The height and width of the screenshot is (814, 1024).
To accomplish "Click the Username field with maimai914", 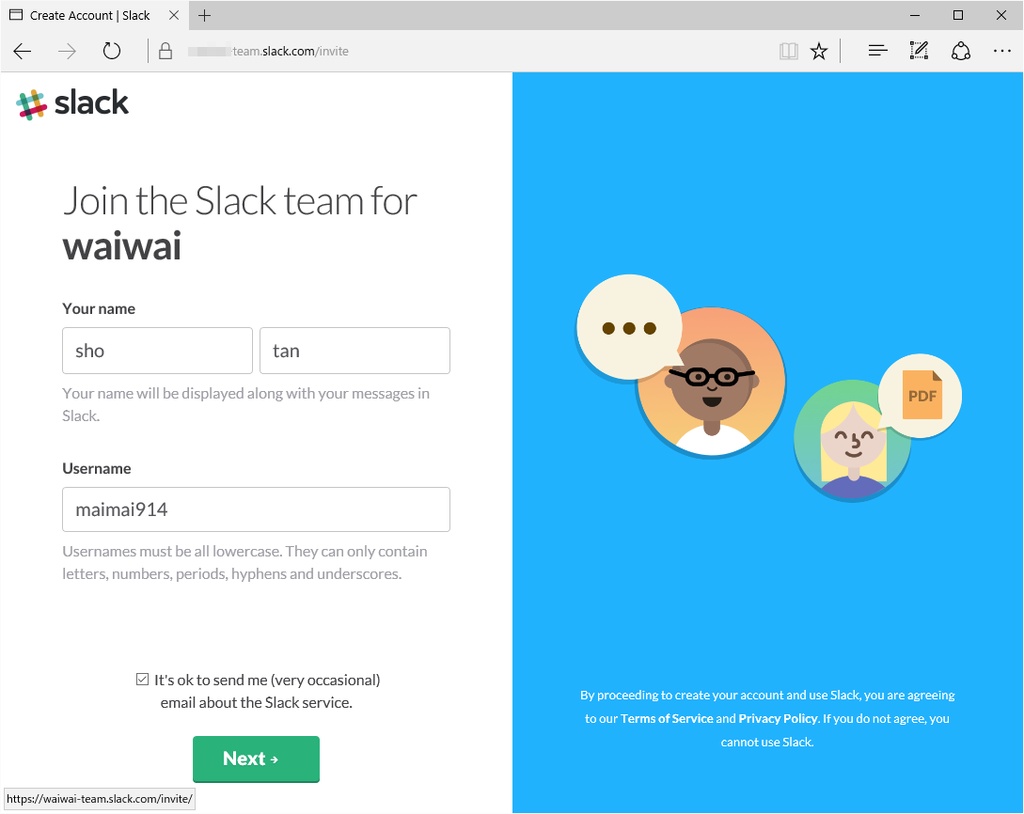I will [x=256, y=510].
